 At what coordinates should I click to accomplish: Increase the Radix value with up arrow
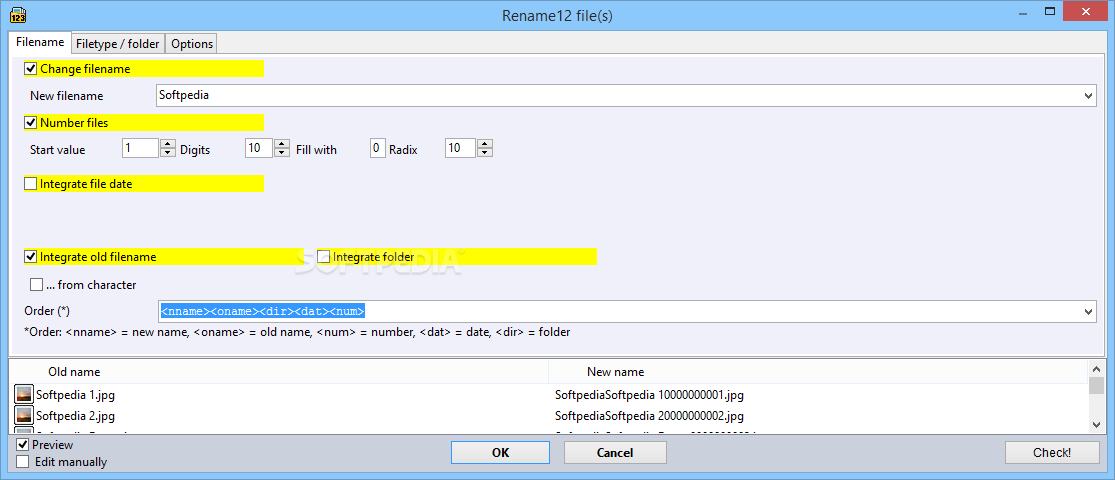click(485, 144)
